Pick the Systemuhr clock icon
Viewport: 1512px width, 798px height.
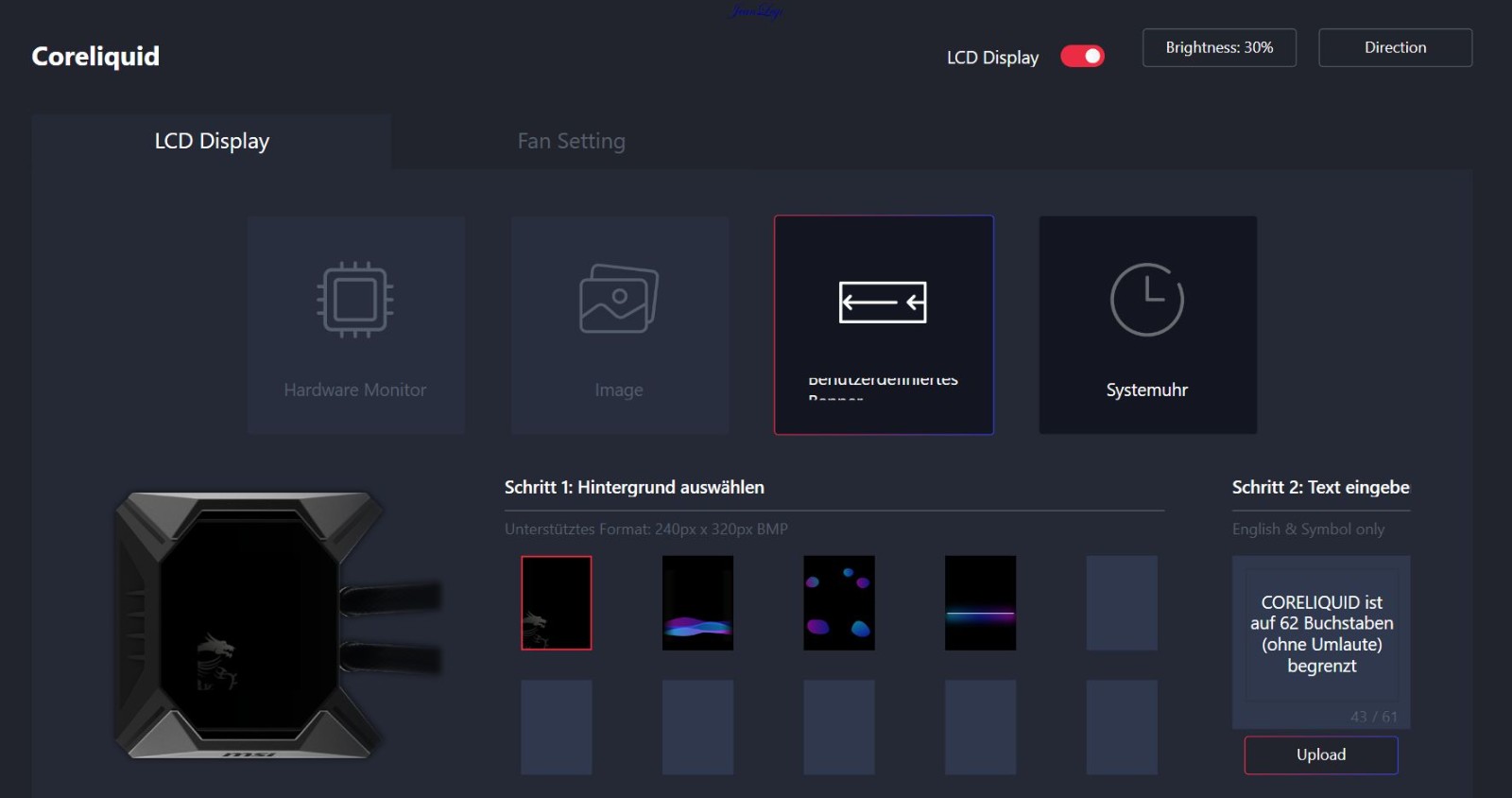click(x=1147, y=300)
